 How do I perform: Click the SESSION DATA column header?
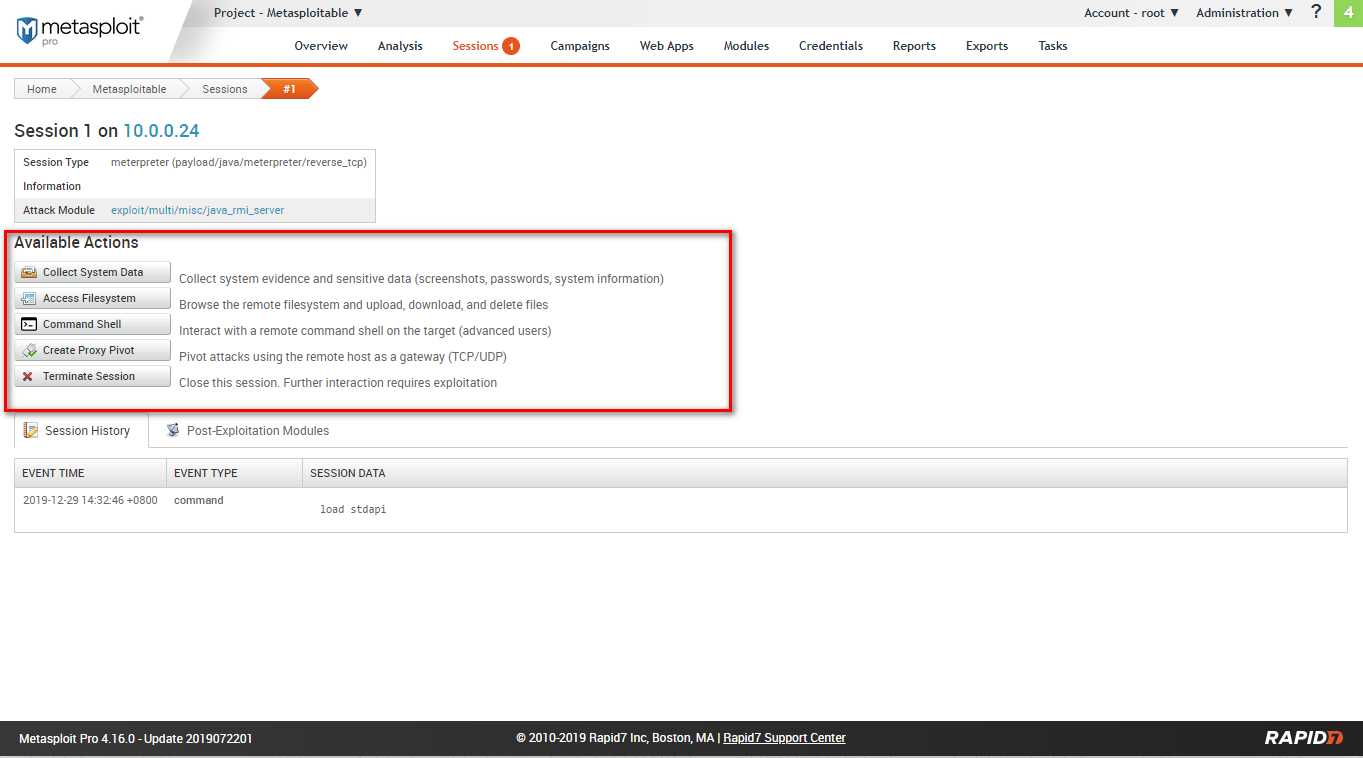coord(825,473)
